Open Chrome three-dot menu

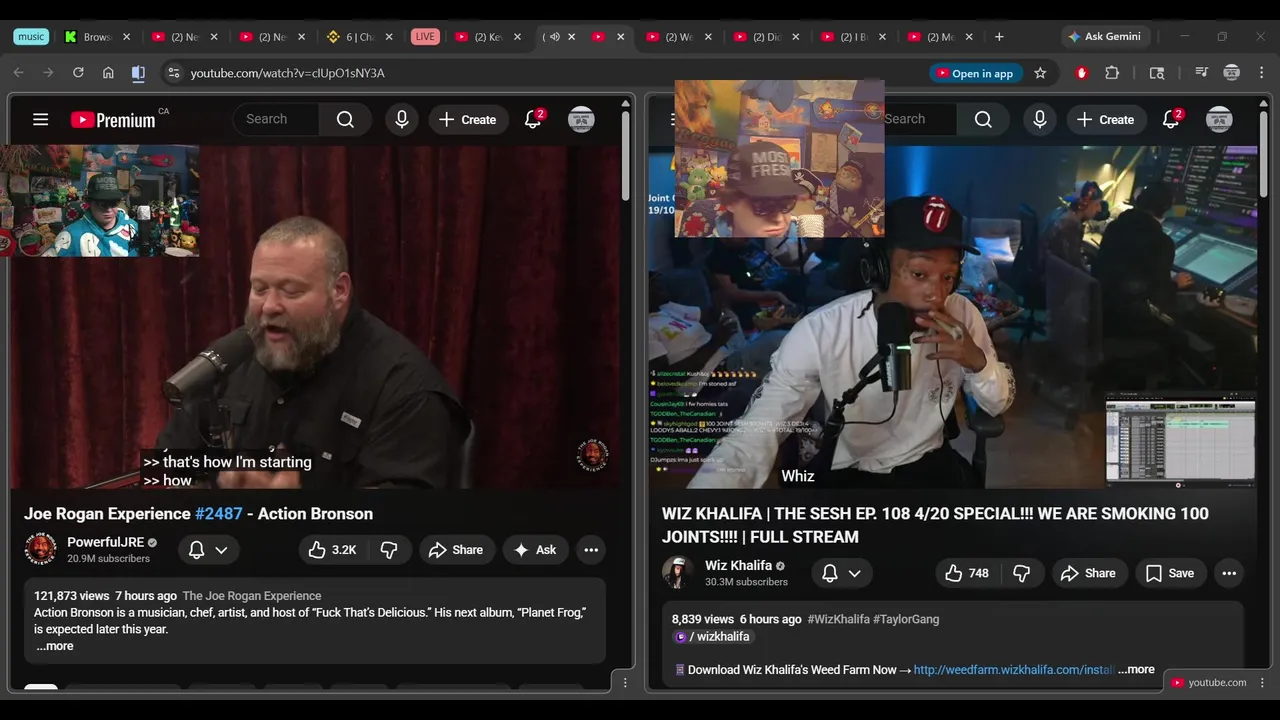click(x=1261, y=73)
